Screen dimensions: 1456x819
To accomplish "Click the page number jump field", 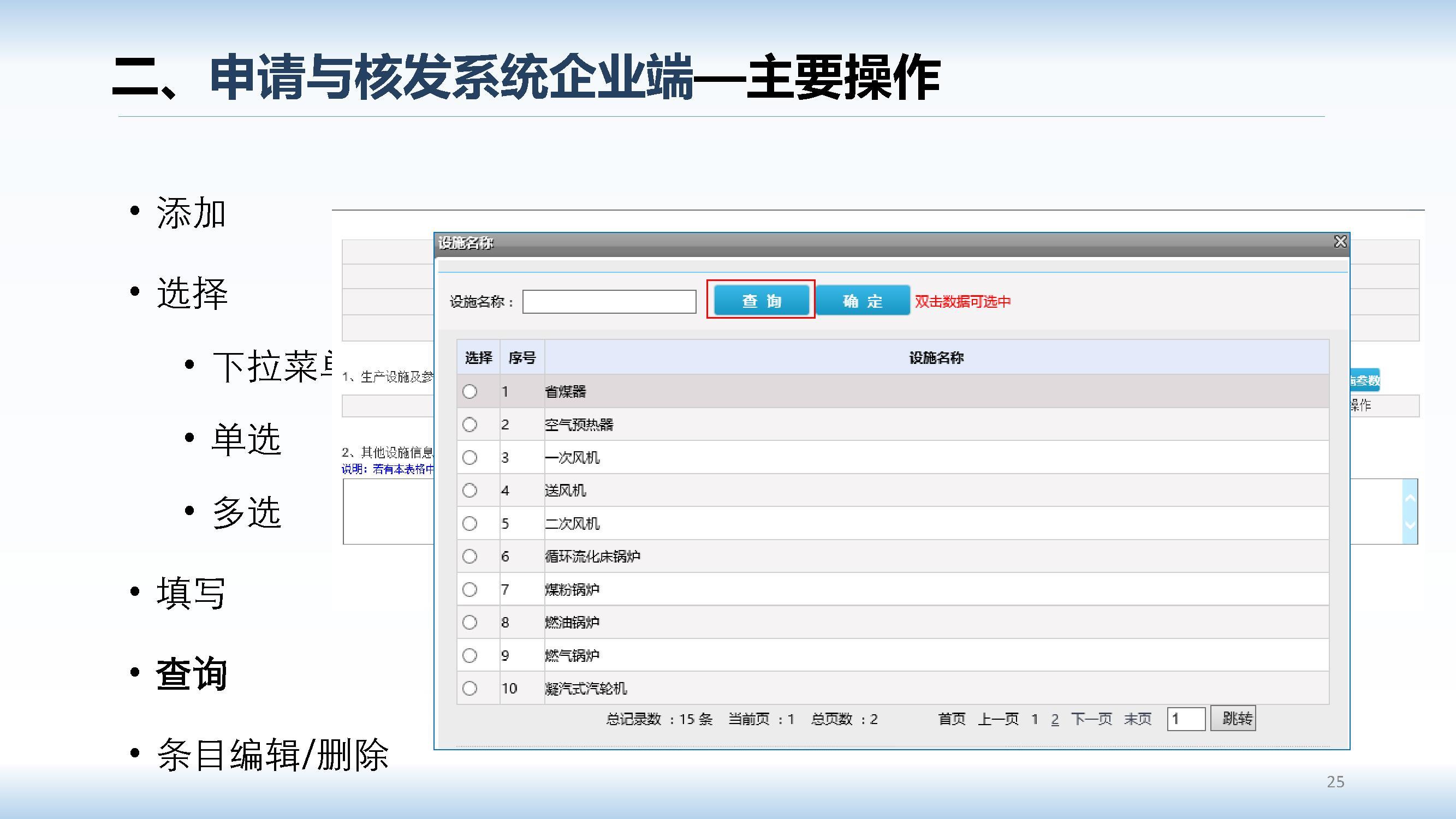I will (1185, 719).
